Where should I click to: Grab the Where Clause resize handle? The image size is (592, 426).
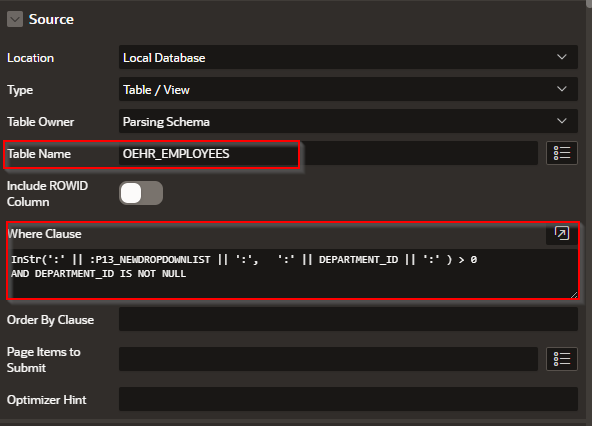tap(574, 295)
